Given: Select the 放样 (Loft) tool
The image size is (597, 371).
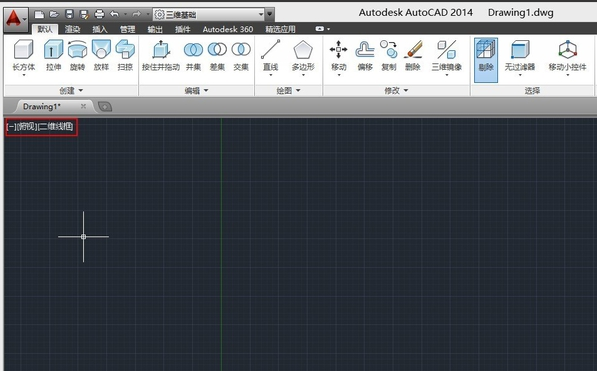Looking at the screenshot, I should point(101,55).
